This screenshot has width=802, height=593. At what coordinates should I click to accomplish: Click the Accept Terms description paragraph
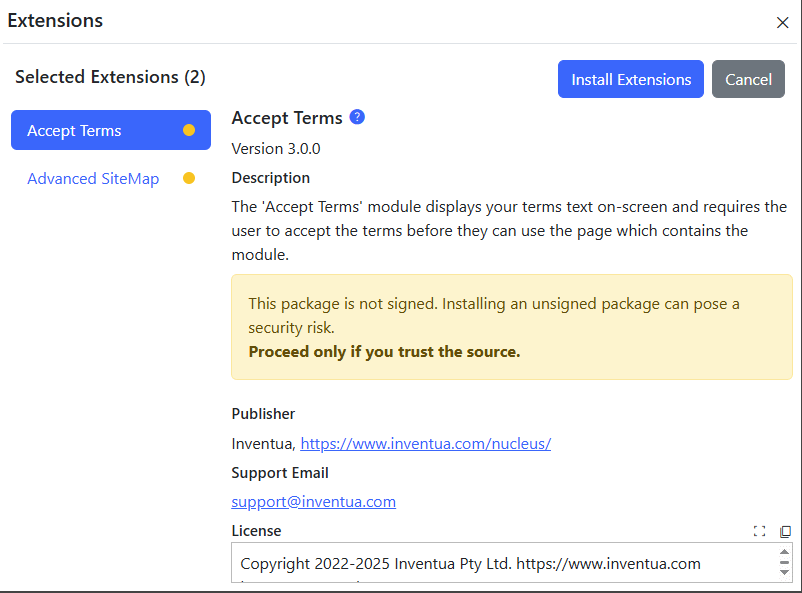(x=509, y=231)
